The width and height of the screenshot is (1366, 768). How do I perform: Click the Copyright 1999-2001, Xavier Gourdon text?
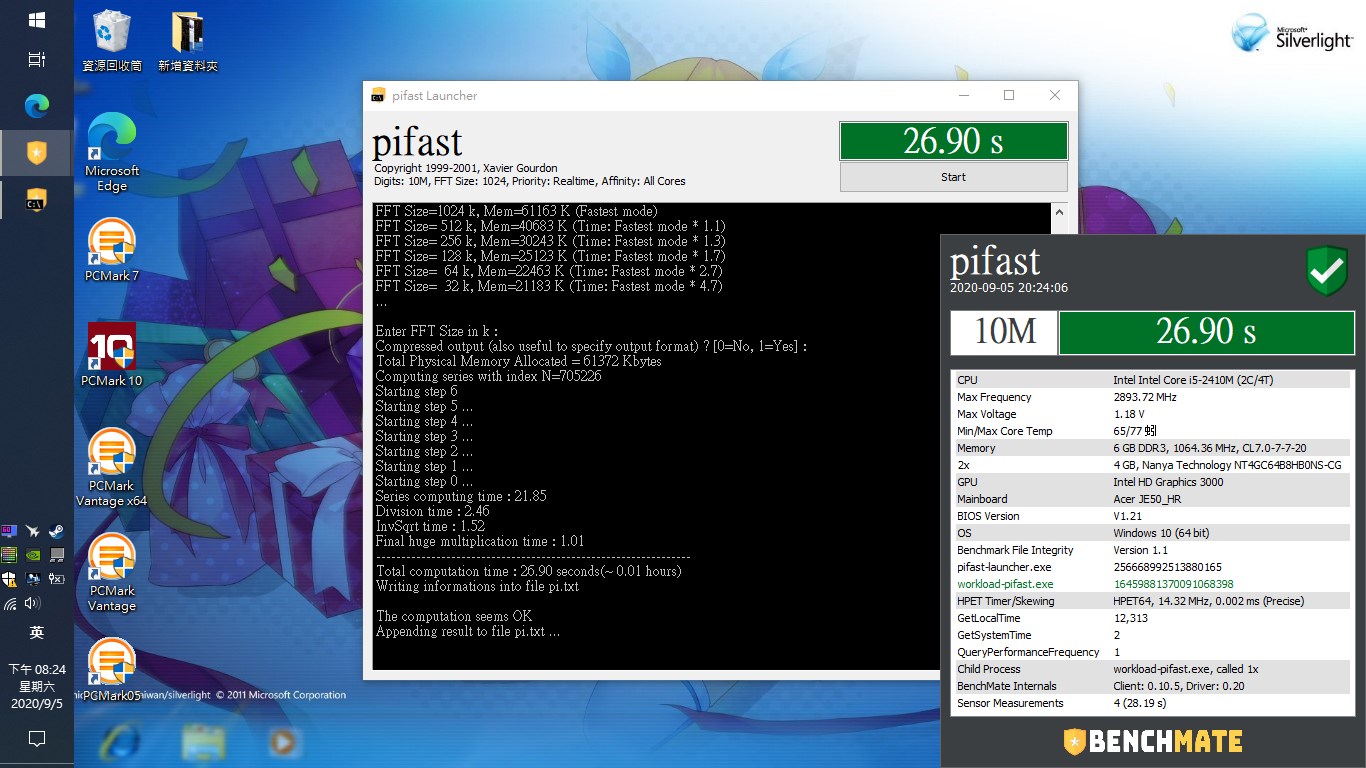[x=466, y=168]
